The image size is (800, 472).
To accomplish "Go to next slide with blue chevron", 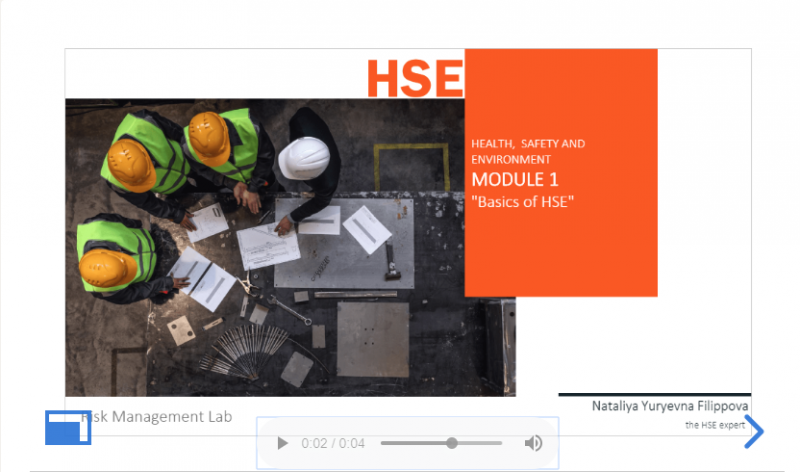I will [755, 431].
